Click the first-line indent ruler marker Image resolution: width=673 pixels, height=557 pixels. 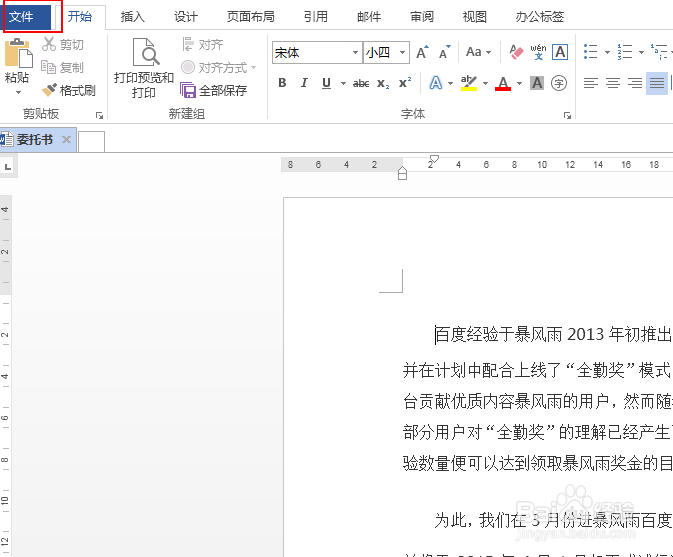(434, 159)
